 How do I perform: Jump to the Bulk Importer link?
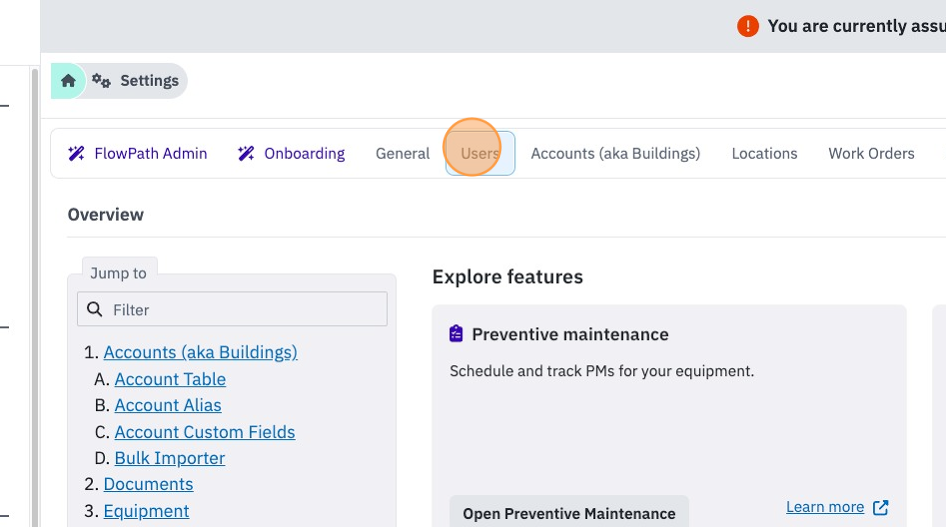(170, 458)
